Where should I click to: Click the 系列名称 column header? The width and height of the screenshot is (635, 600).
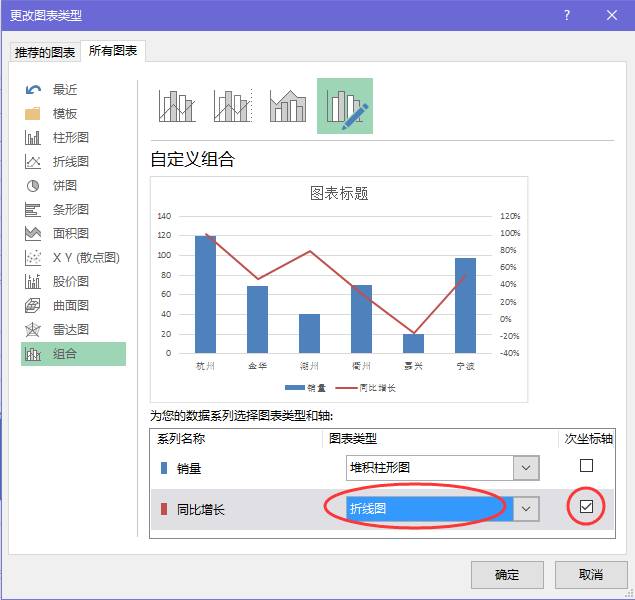(x=181, y=439)
